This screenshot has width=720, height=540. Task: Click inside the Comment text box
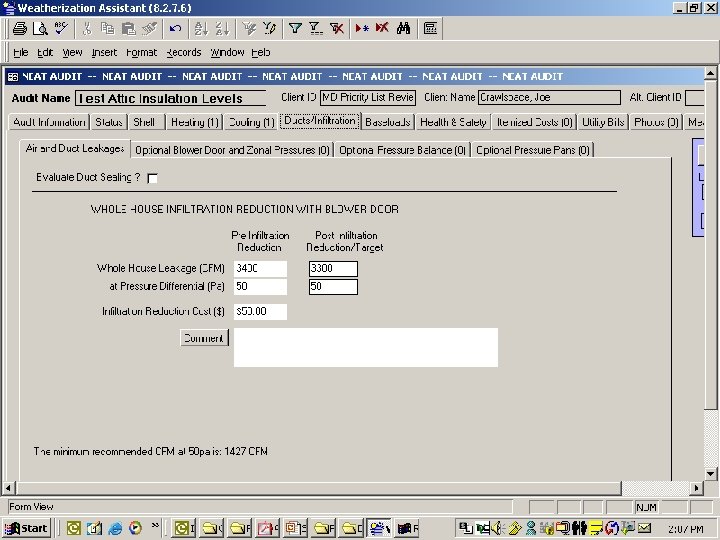(x=366, y=348)
